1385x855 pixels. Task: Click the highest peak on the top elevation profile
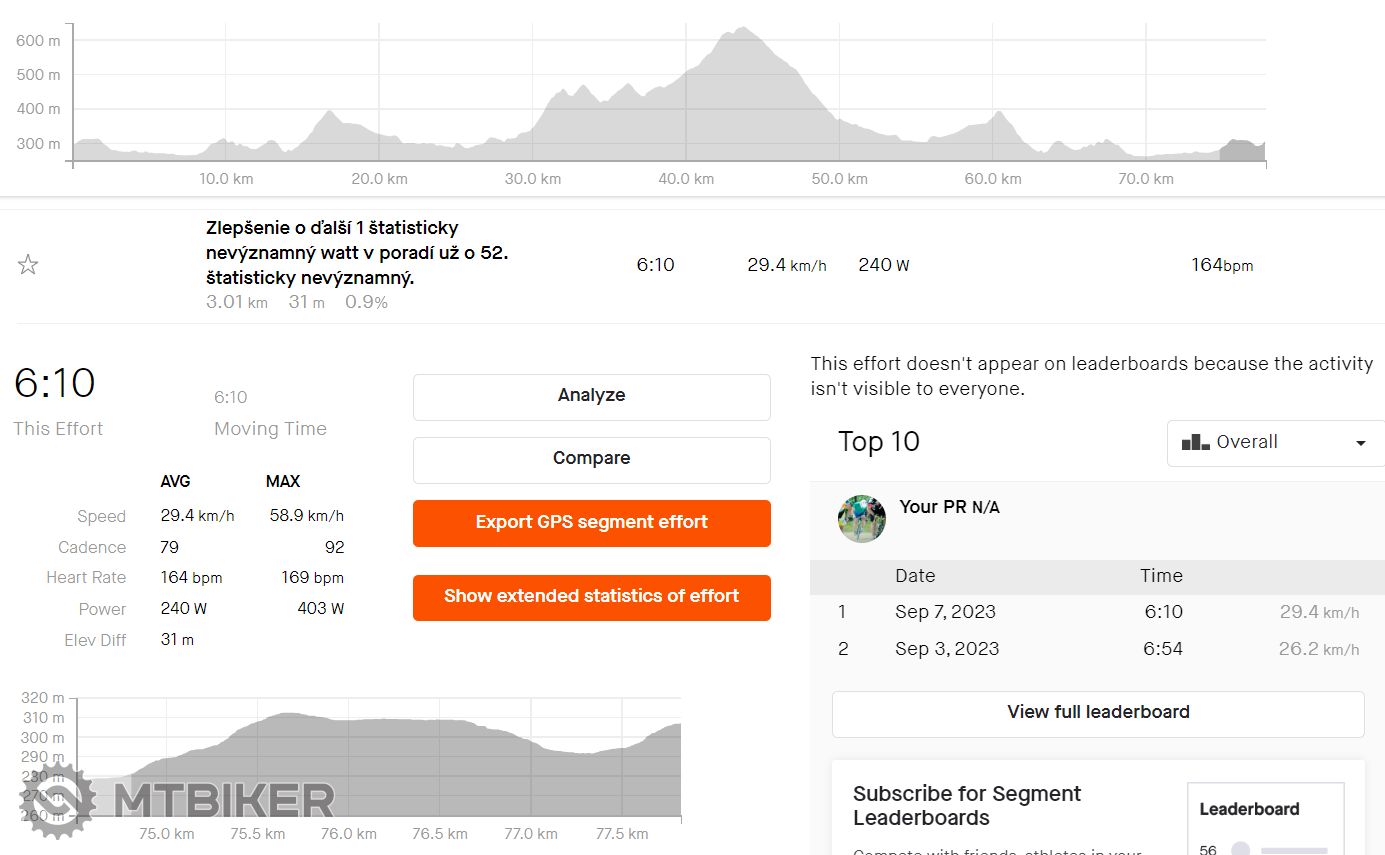coord(742,32)
